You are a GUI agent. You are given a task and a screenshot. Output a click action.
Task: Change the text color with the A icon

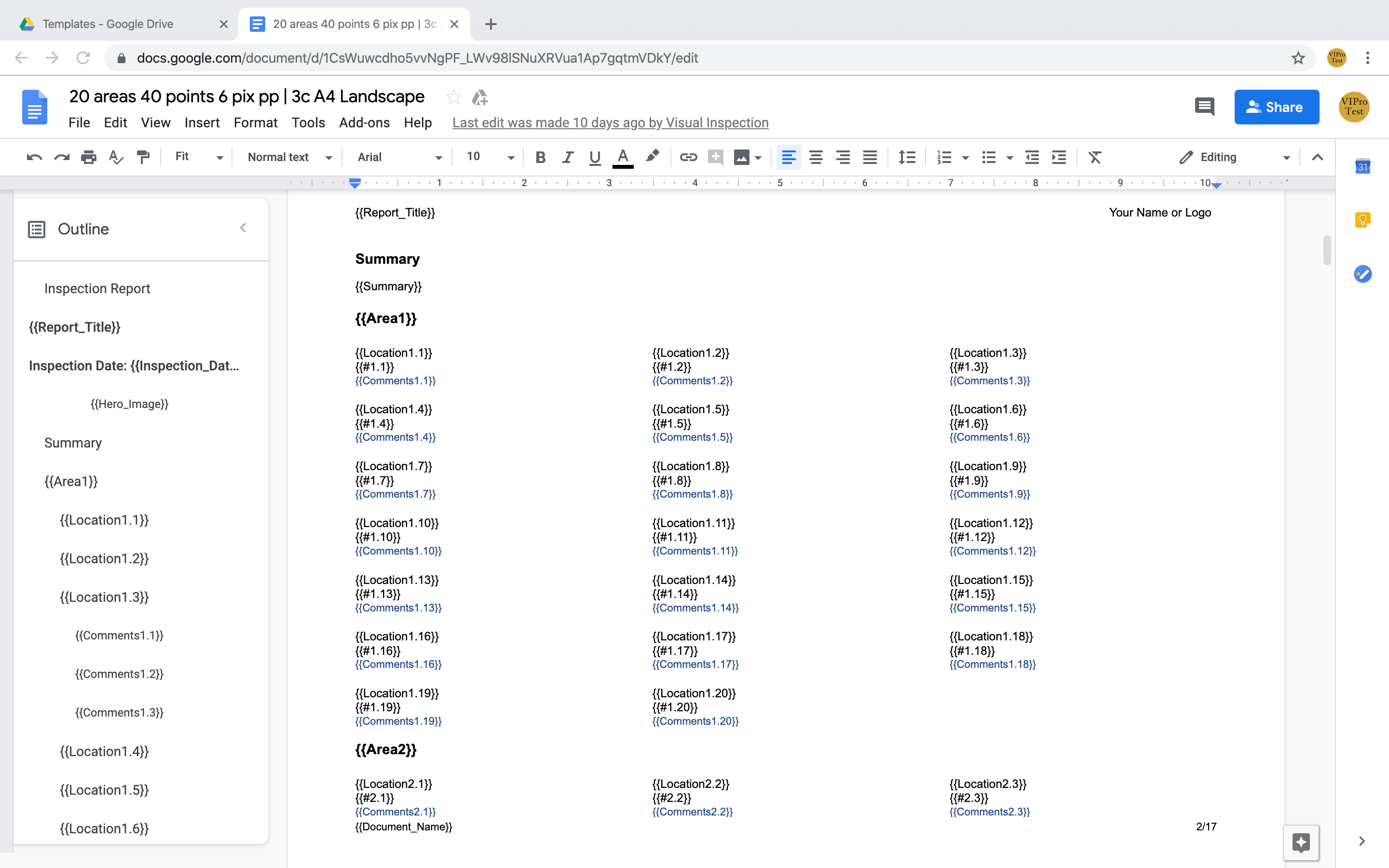pyautogui.click(x=623, y=157)
